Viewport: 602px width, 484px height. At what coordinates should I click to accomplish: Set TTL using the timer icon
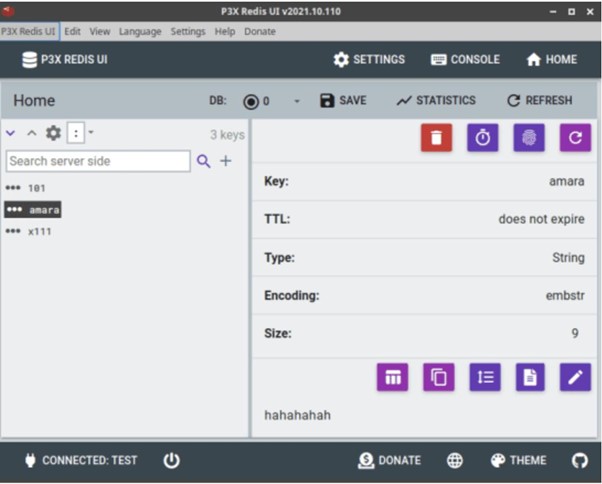pyautogui.click(x=483, y=137)
